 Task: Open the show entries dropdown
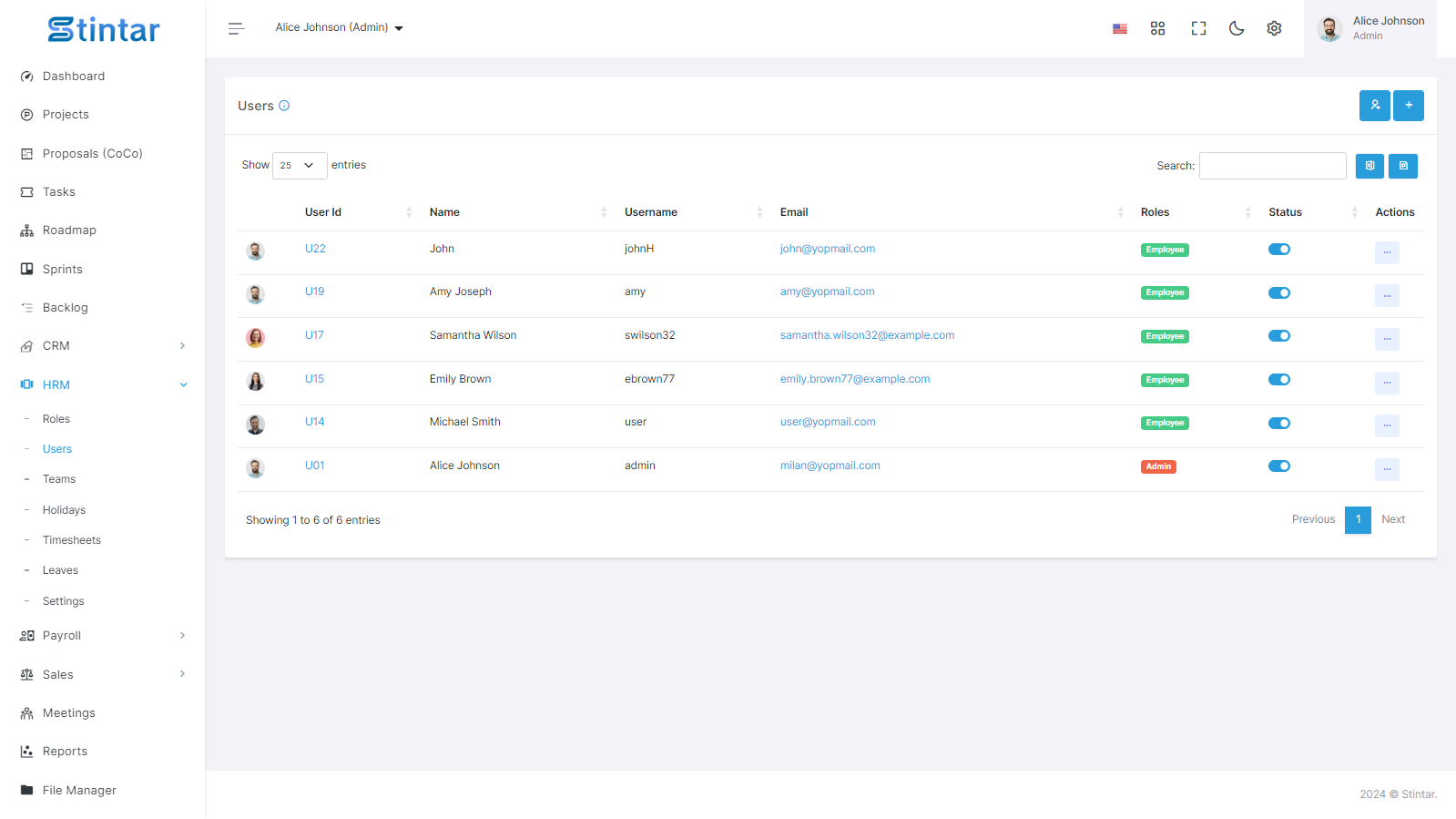tap(300, 166)
